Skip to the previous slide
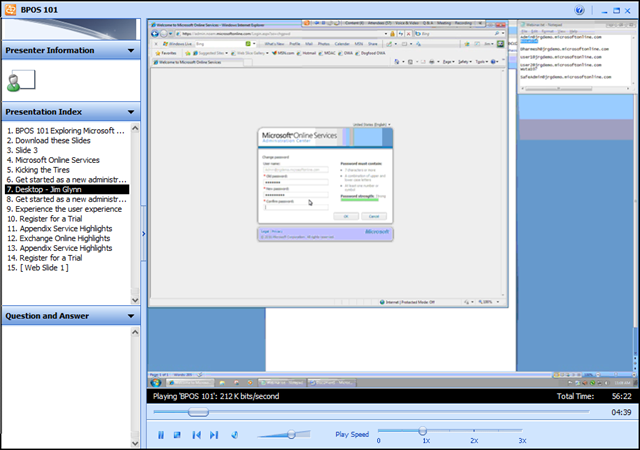This screenshot has width=640, height=450. coord(196,435)
